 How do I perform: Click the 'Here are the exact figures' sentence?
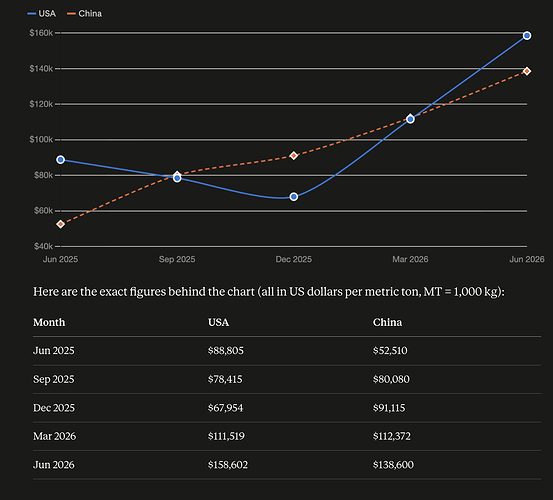pos(269,292)
